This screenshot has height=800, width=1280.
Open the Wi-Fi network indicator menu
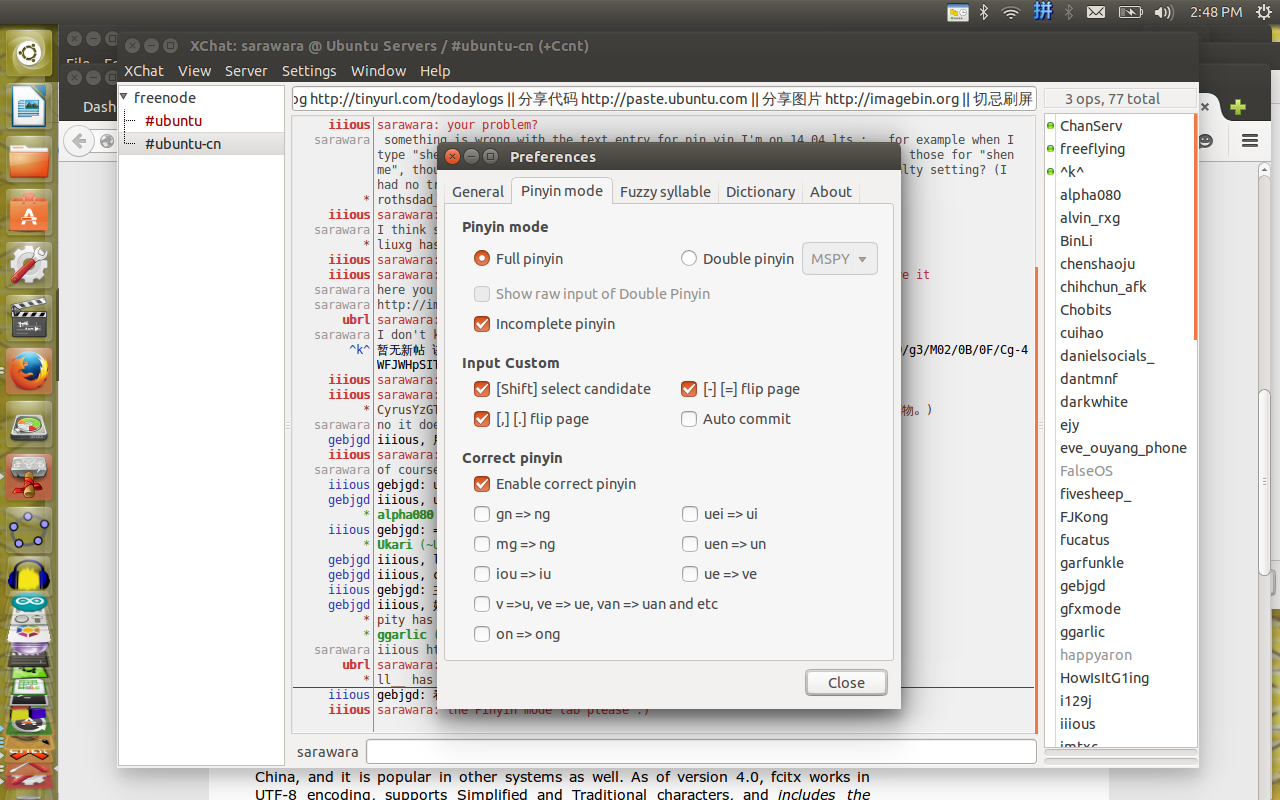(1011, 12)
